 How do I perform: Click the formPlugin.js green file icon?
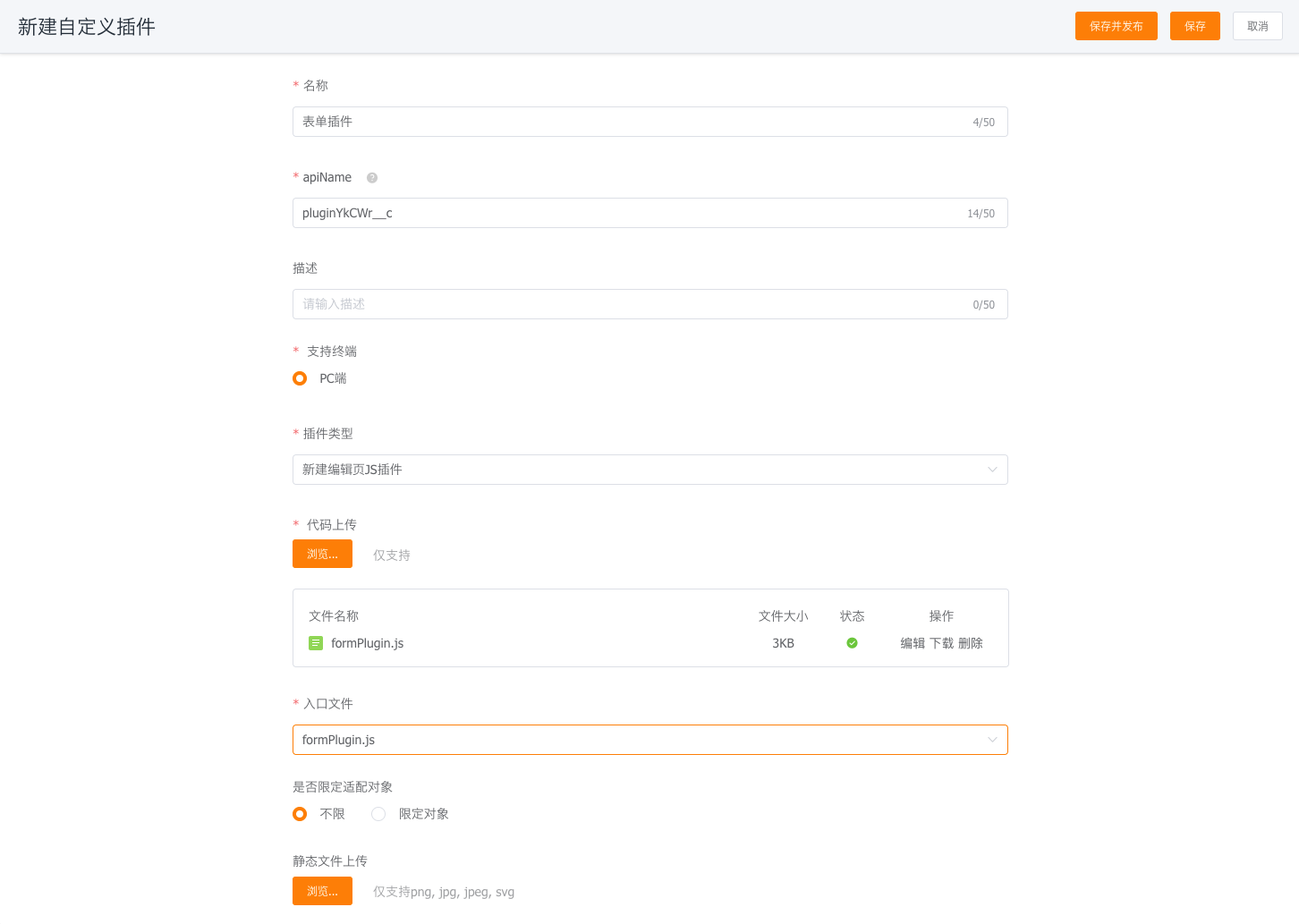[316, 643]
